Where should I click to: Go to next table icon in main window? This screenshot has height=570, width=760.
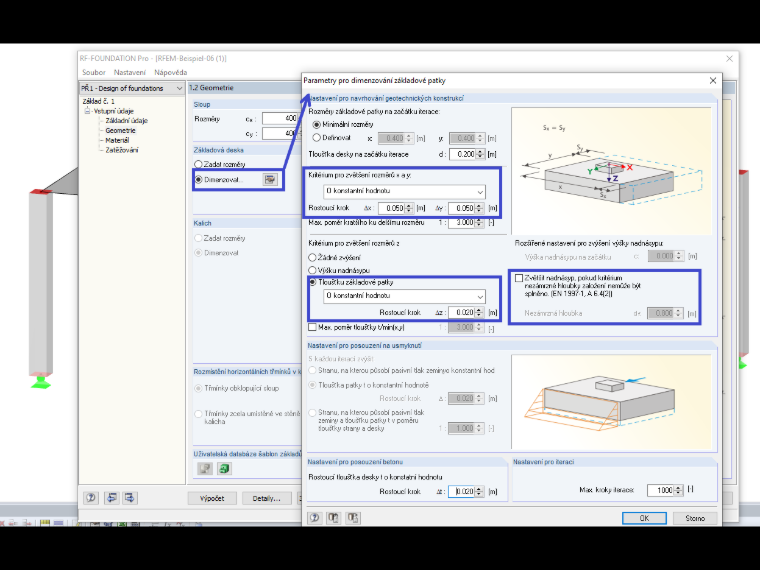129,498
